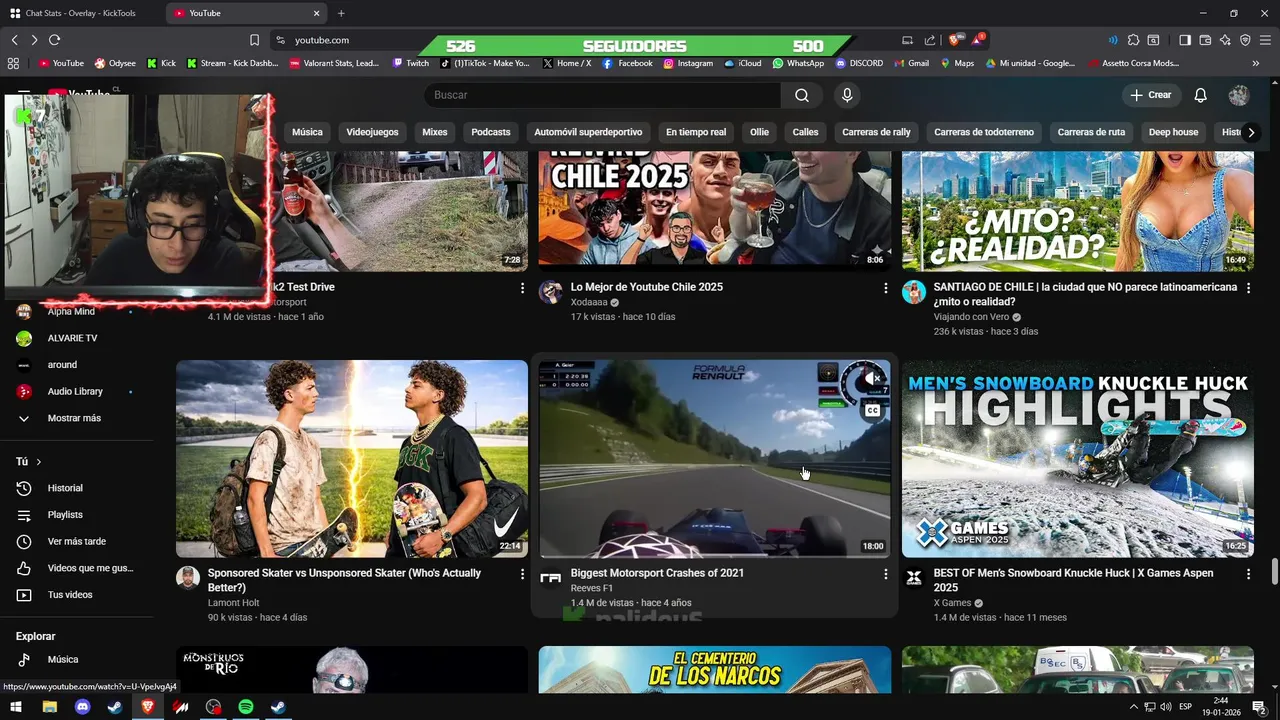Toggle captions CC on Motorsport preview

pos(873,411)
